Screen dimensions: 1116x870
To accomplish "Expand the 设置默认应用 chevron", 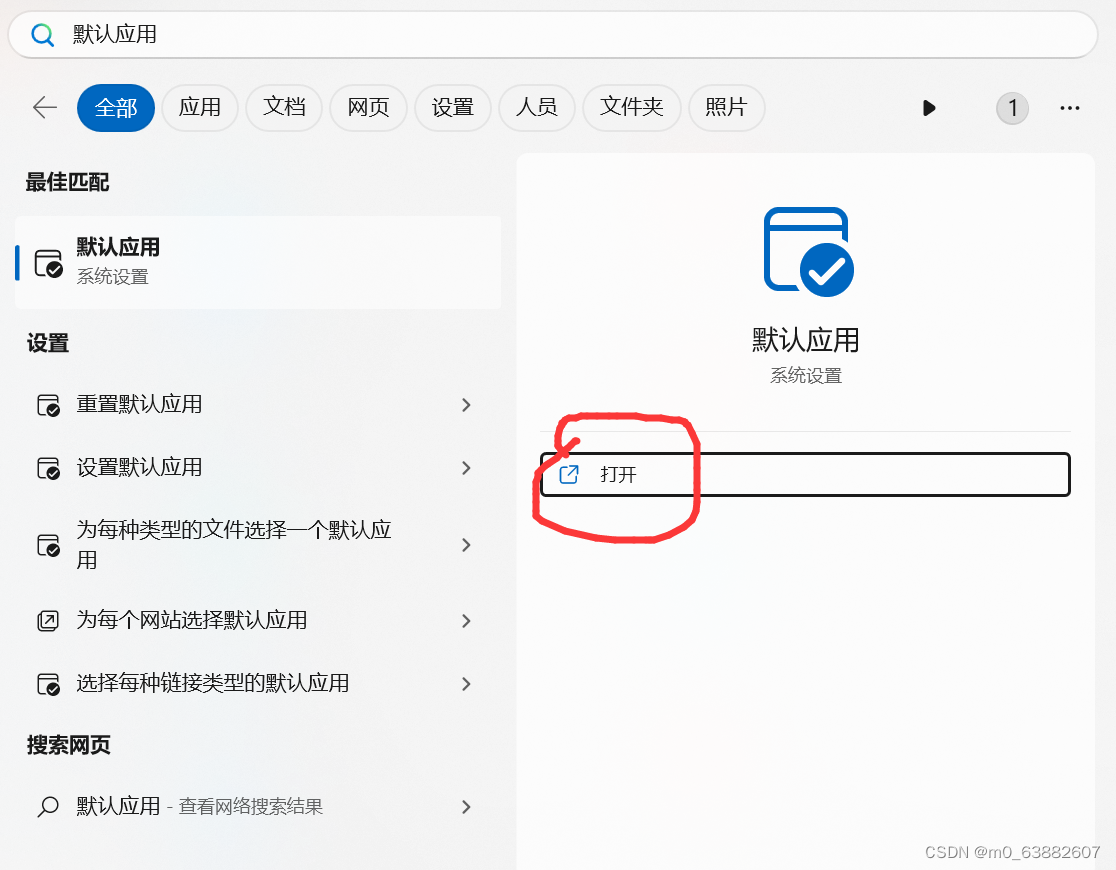I will click(466, 468).
